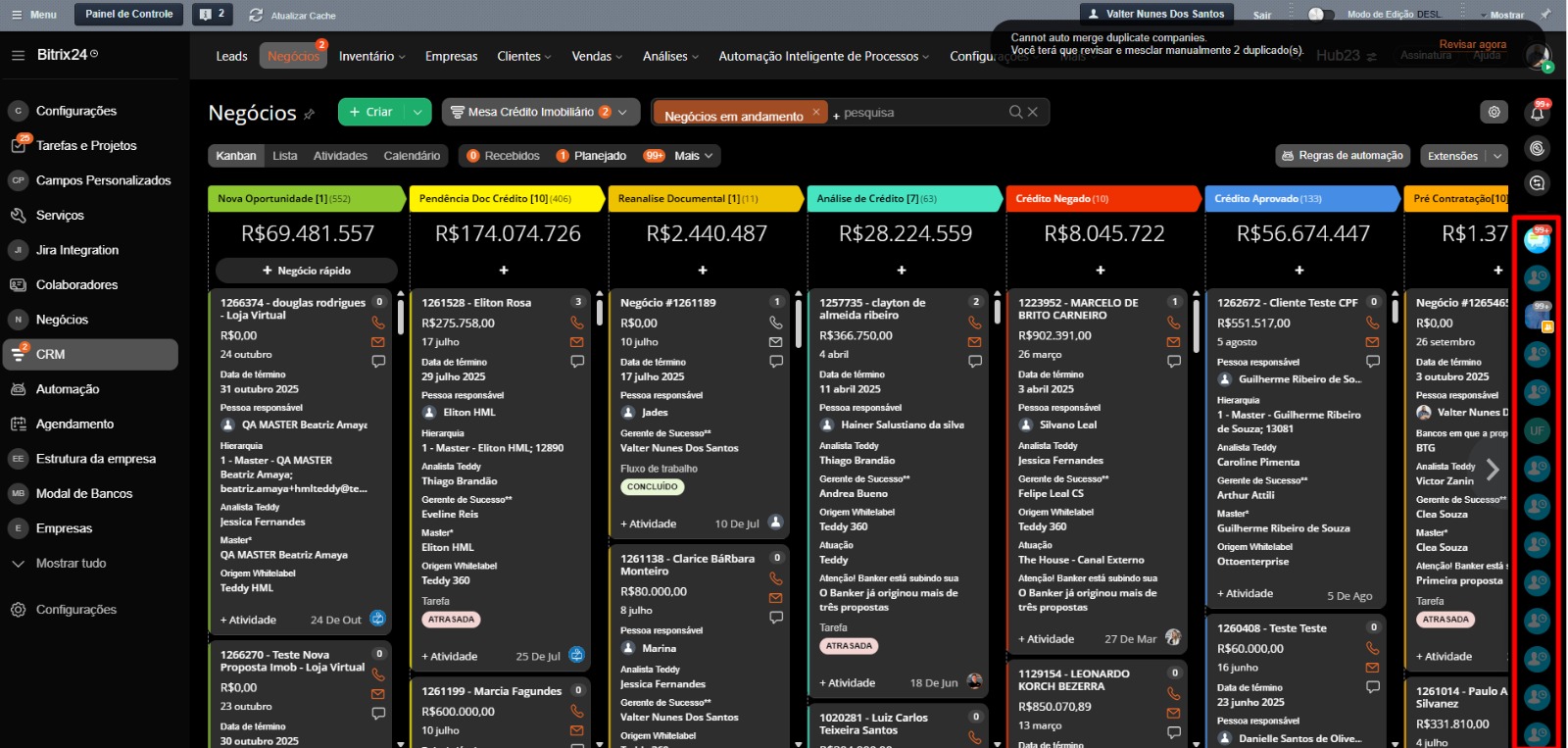Open Regras de automação
1568x748 pixels.
point(1342,156)
